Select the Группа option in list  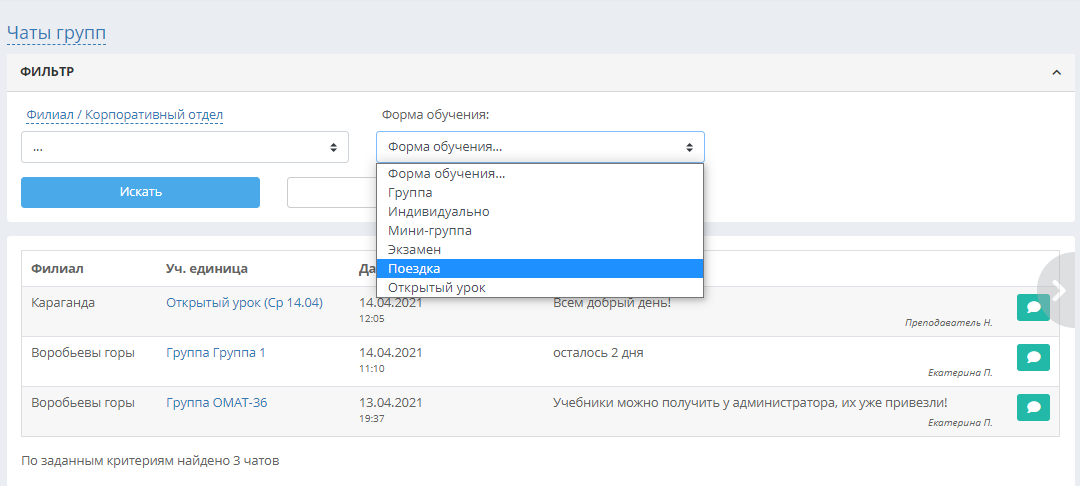[540, 193]
